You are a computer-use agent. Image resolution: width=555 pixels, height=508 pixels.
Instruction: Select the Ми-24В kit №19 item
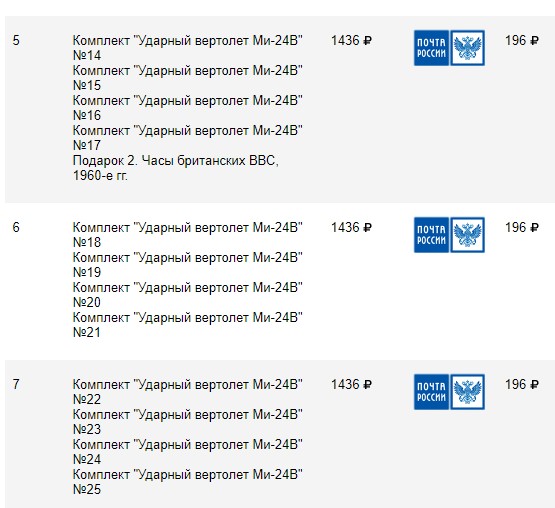[188, 265]
